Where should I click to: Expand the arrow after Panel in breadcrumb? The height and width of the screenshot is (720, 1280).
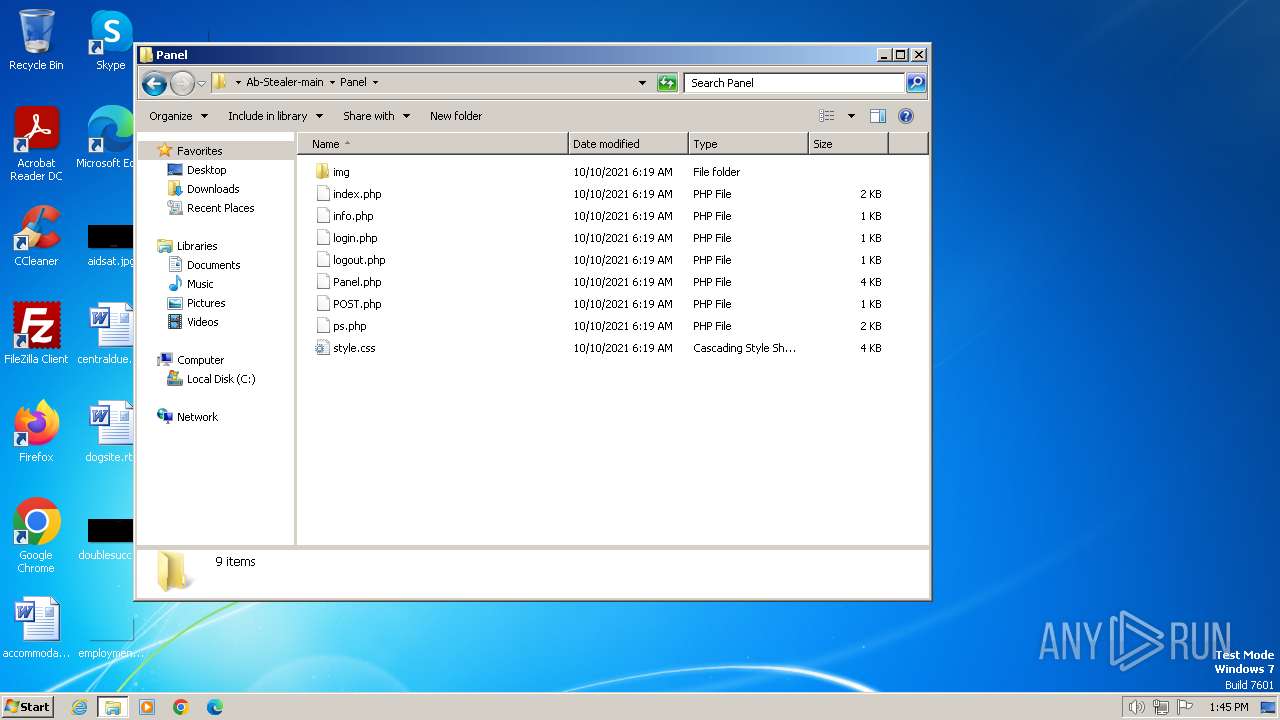click(375, 83)
